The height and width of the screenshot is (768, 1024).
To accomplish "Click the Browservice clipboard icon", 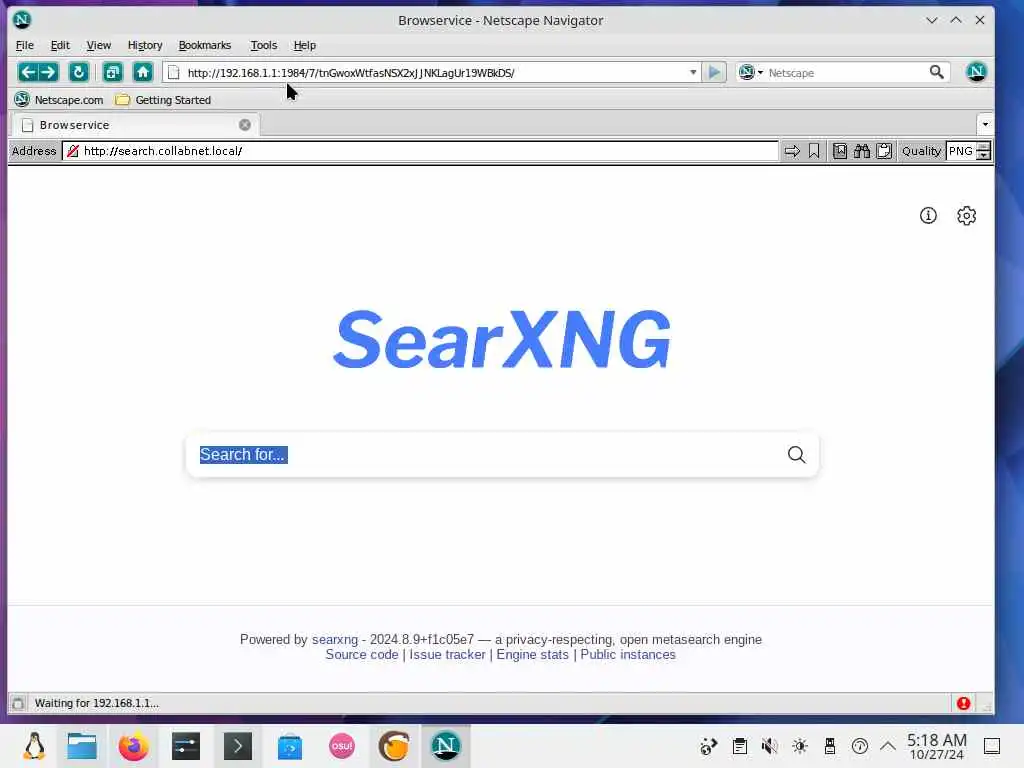I will tap(884, 151).
